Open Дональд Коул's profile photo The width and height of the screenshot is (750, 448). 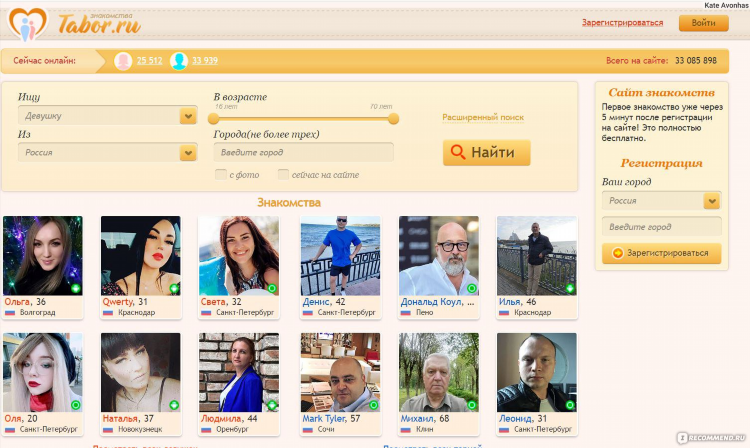point(439,255)
